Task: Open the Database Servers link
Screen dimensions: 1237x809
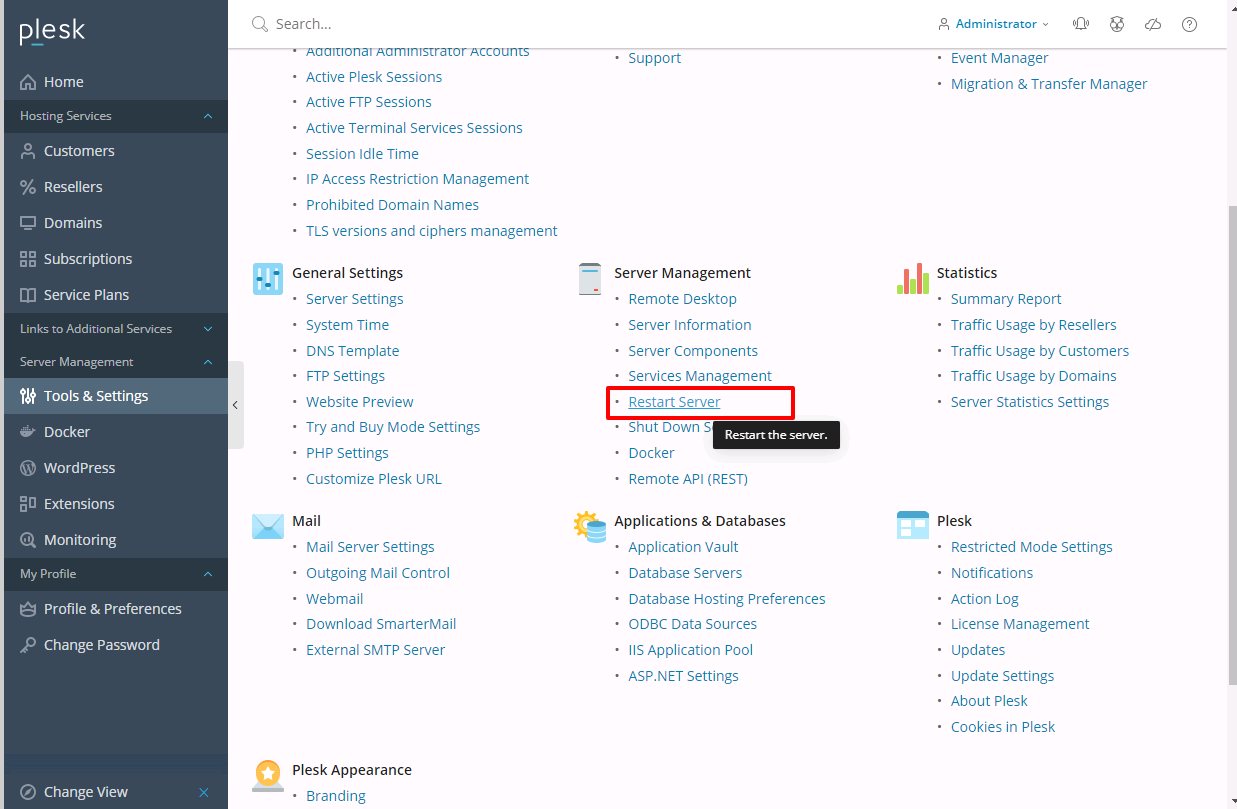Action: (685, 573)
